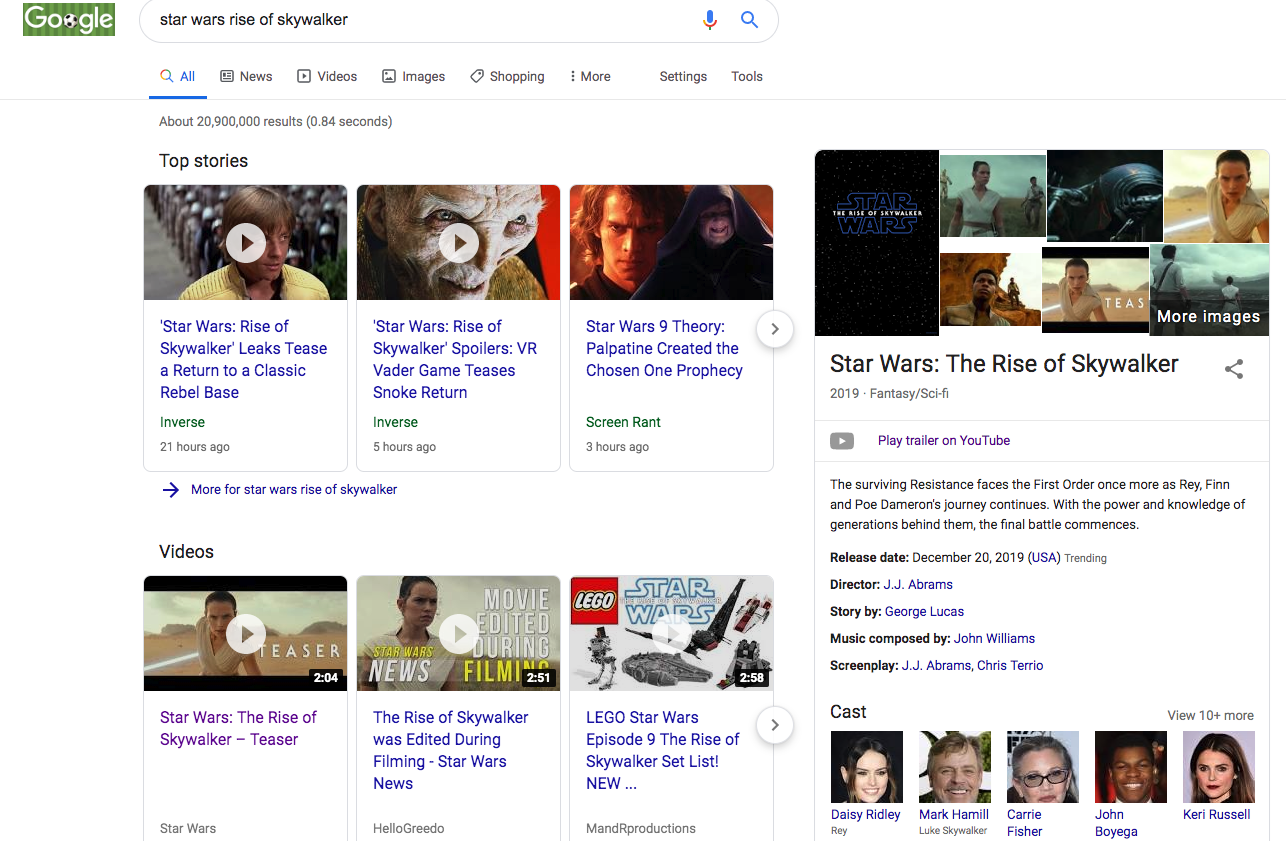Viewport: 1286px width, 841px height.
Task: Play the Snoke Return top story video
Action: [458, 242]
